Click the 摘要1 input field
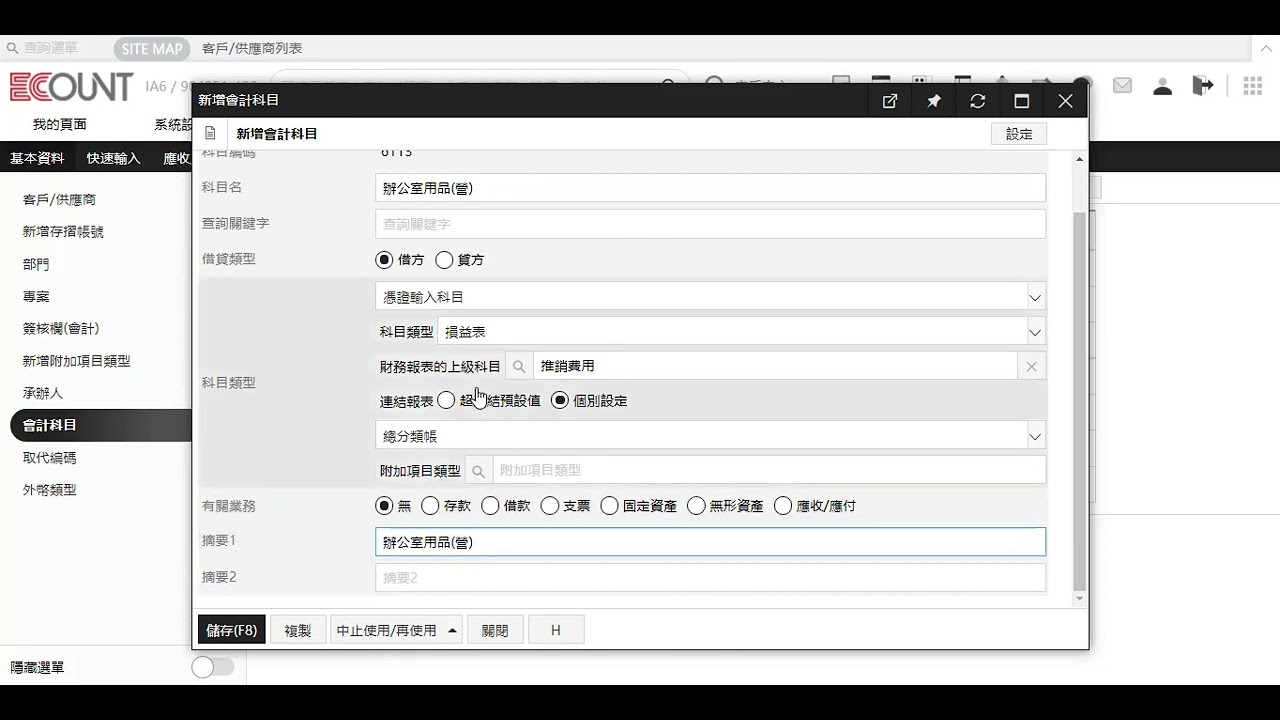Image resolution: width=1280 pixels, height=720 pixels. 710,542
